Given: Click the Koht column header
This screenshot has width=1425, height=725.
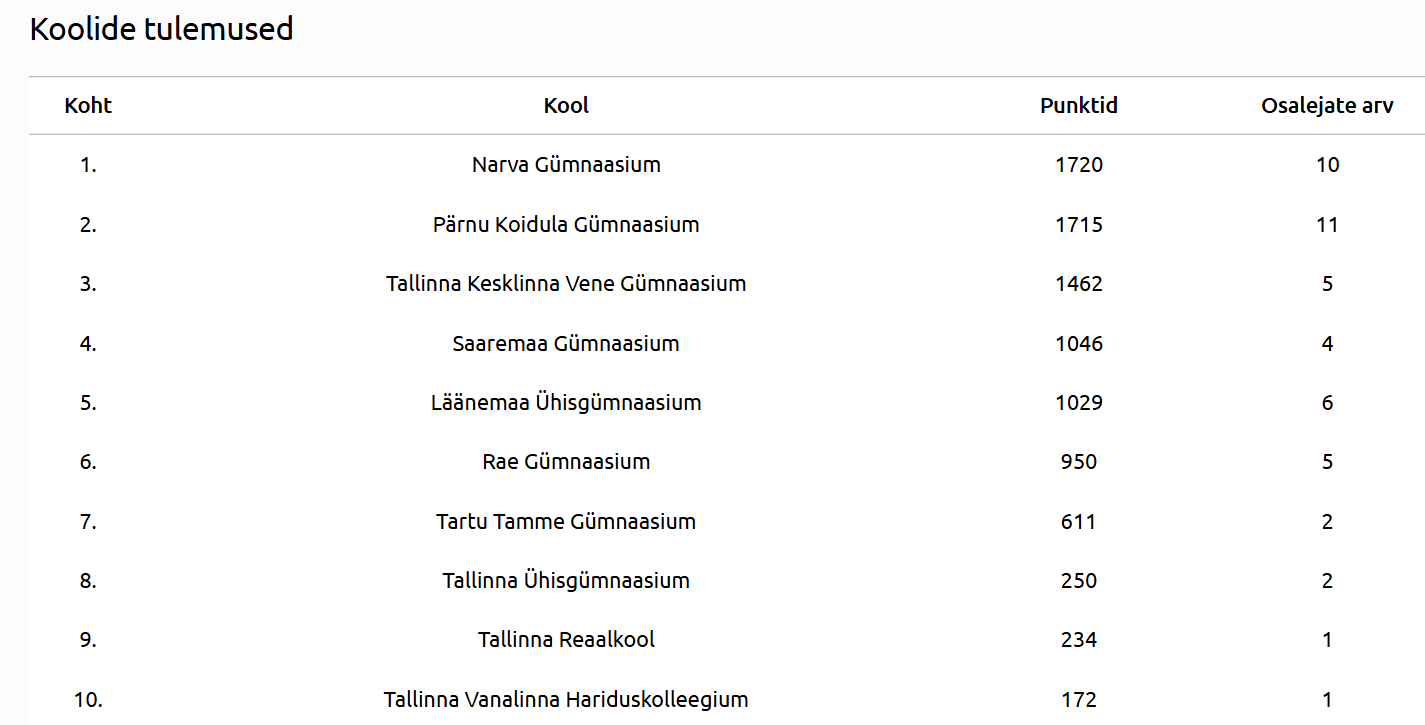Looking at the screenshot, I should click(x=88, y=106).
